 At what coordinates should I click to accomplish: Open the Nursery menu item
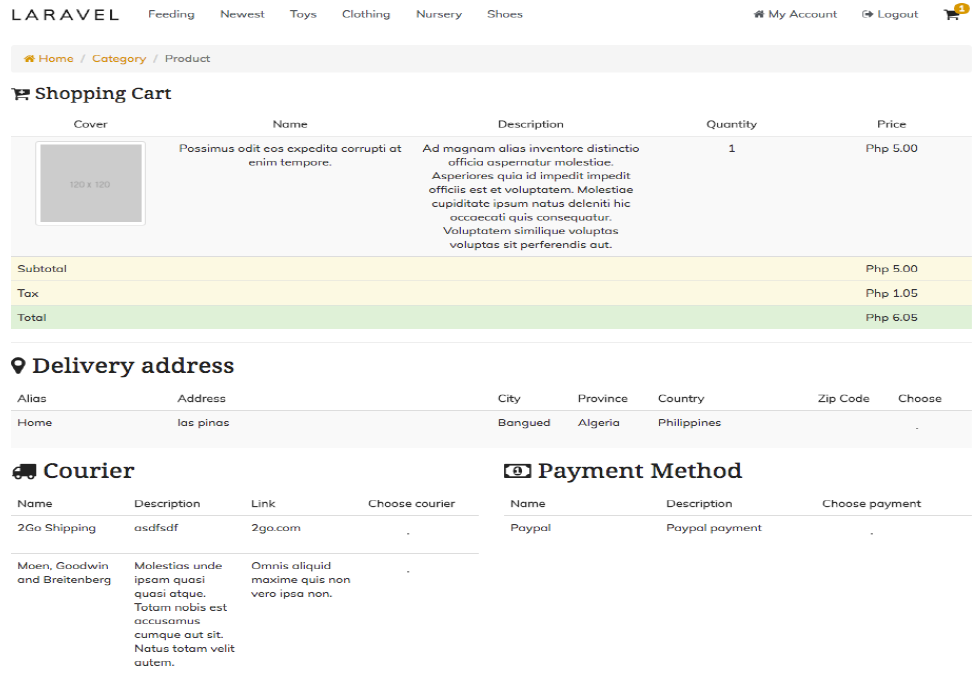(x=439, y=15)
